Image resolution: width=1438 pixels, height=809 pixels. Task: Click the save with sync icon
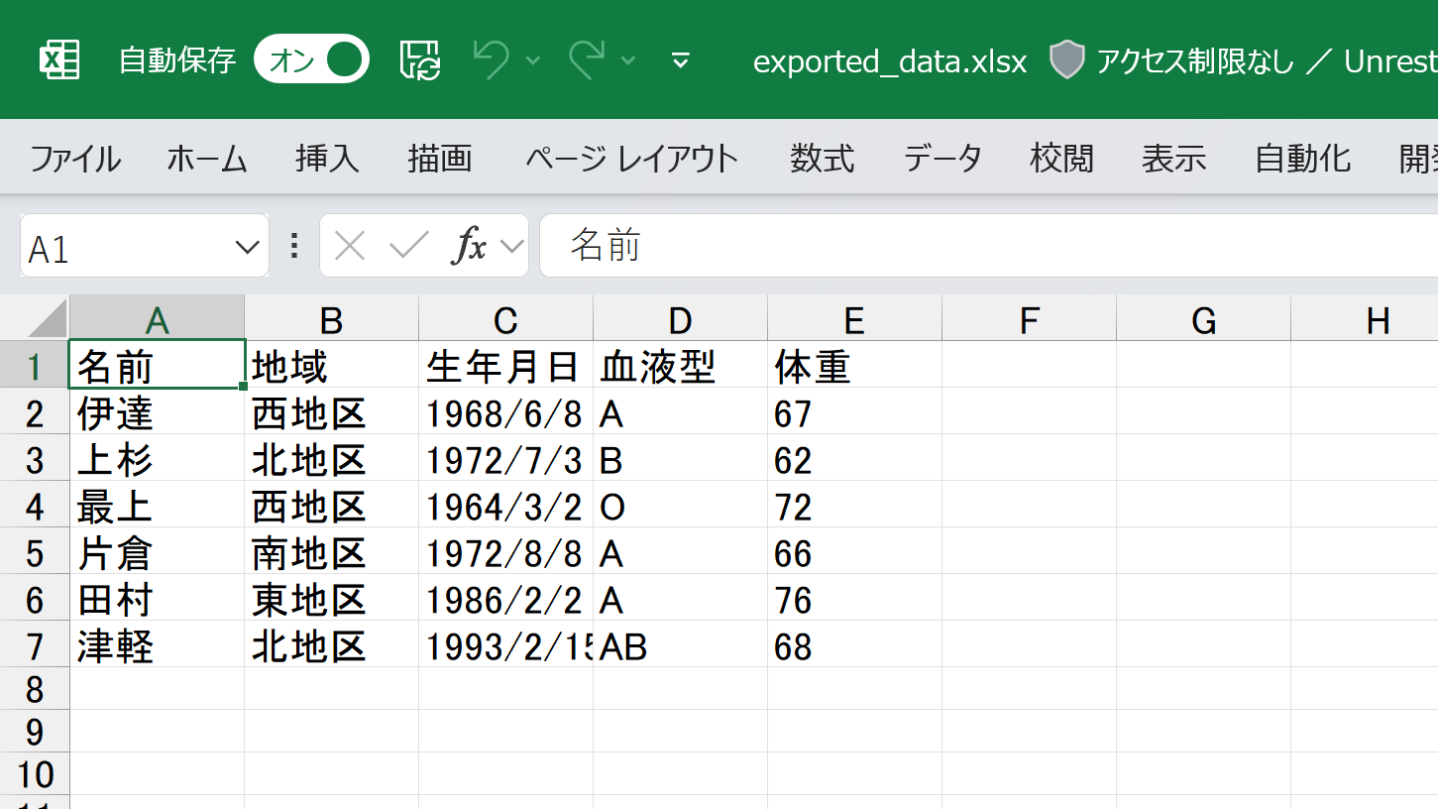pos(420,61)
